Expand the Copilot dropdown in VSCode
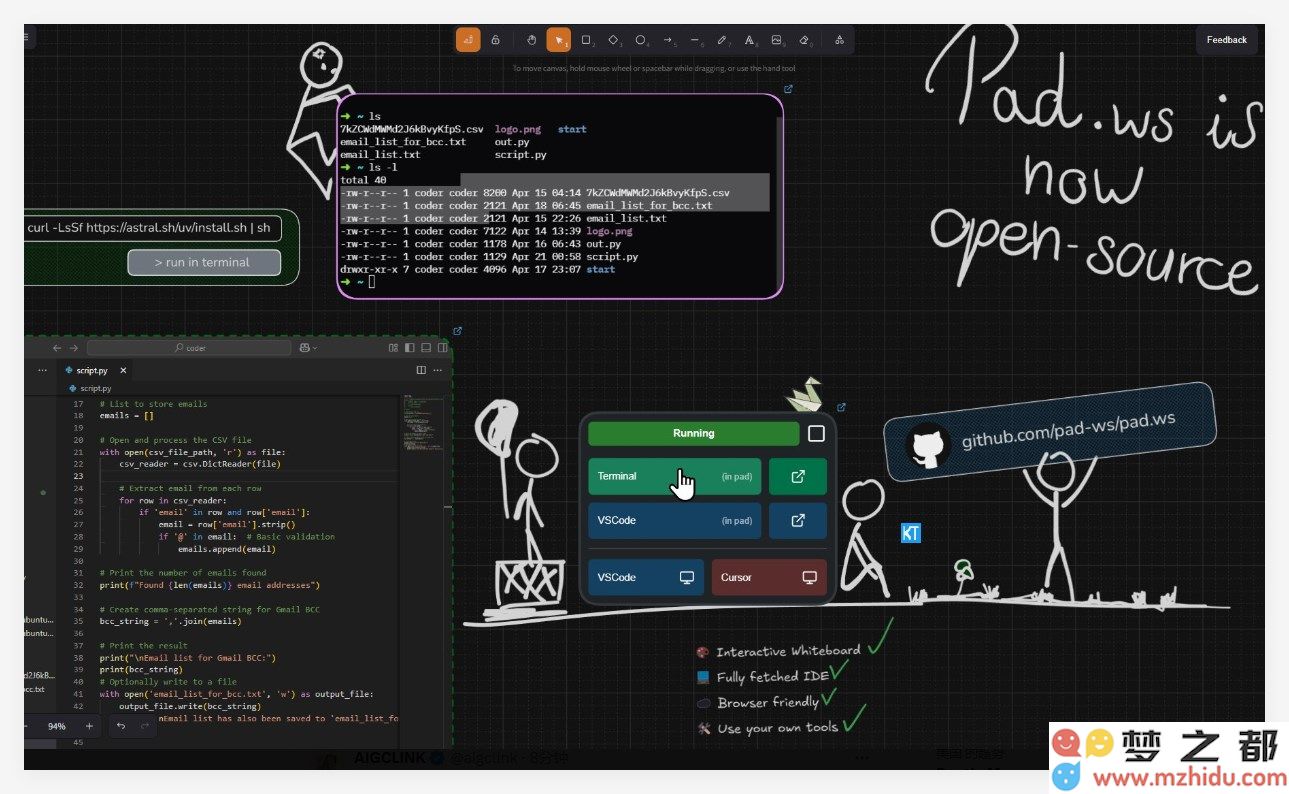 (x=308, y=348)
